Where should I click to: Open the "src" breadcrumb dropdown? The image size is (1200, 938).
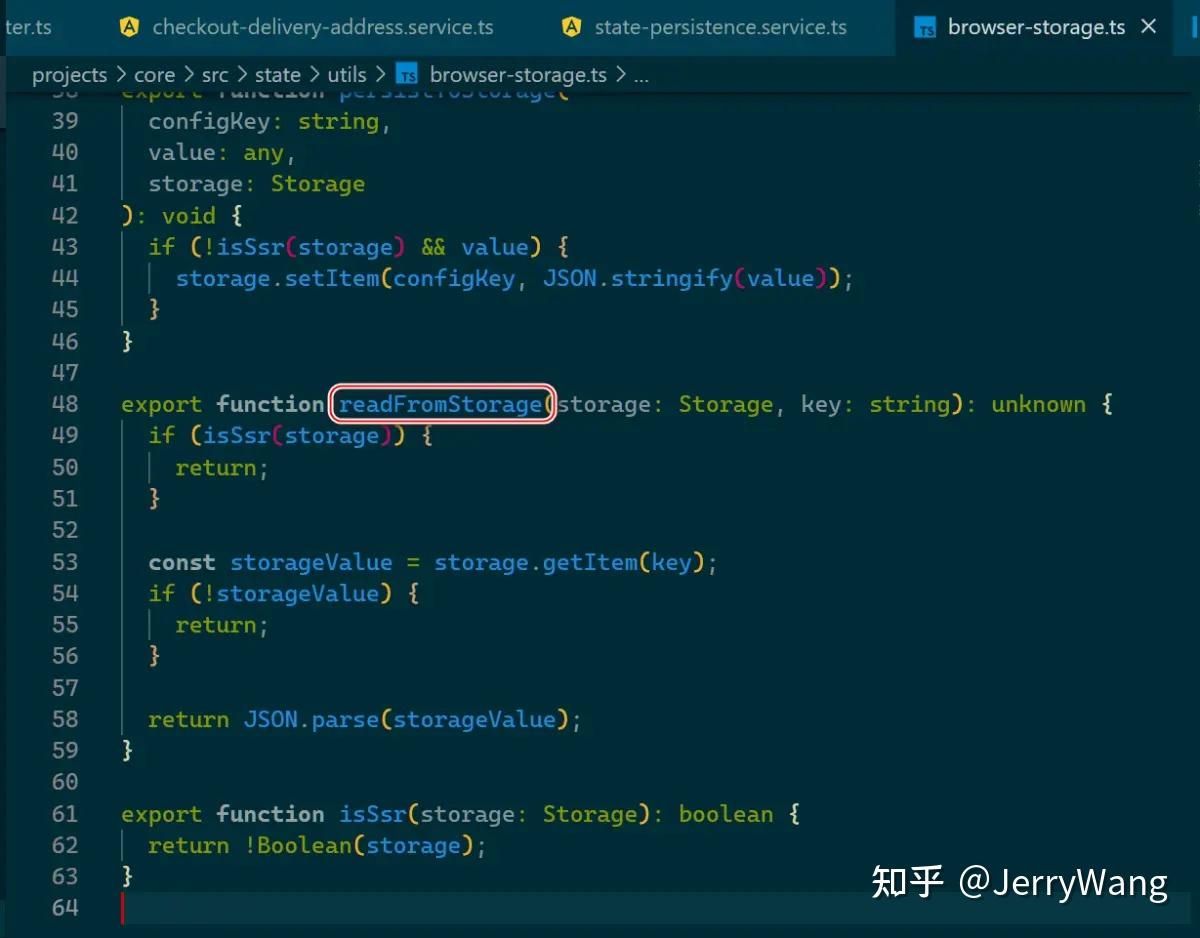click(x=215, y=74)
